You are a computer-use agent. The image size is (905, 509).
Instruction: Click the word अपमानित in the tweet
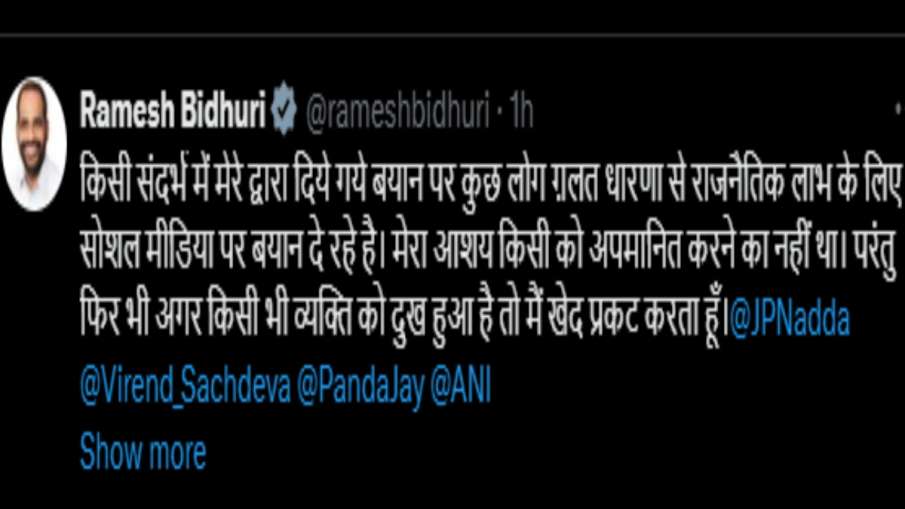(635, 252)
